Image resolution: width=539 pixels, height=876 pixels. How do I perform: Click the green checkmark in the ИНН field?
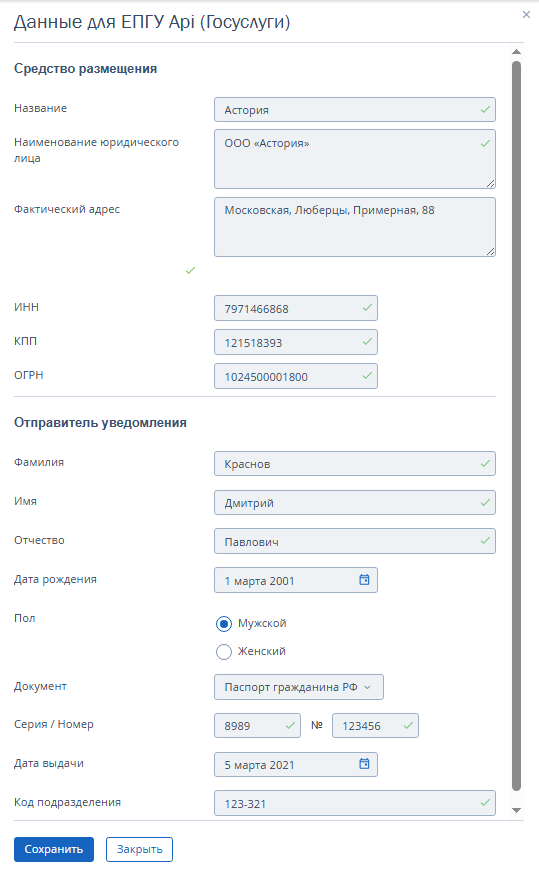[367, 308]
